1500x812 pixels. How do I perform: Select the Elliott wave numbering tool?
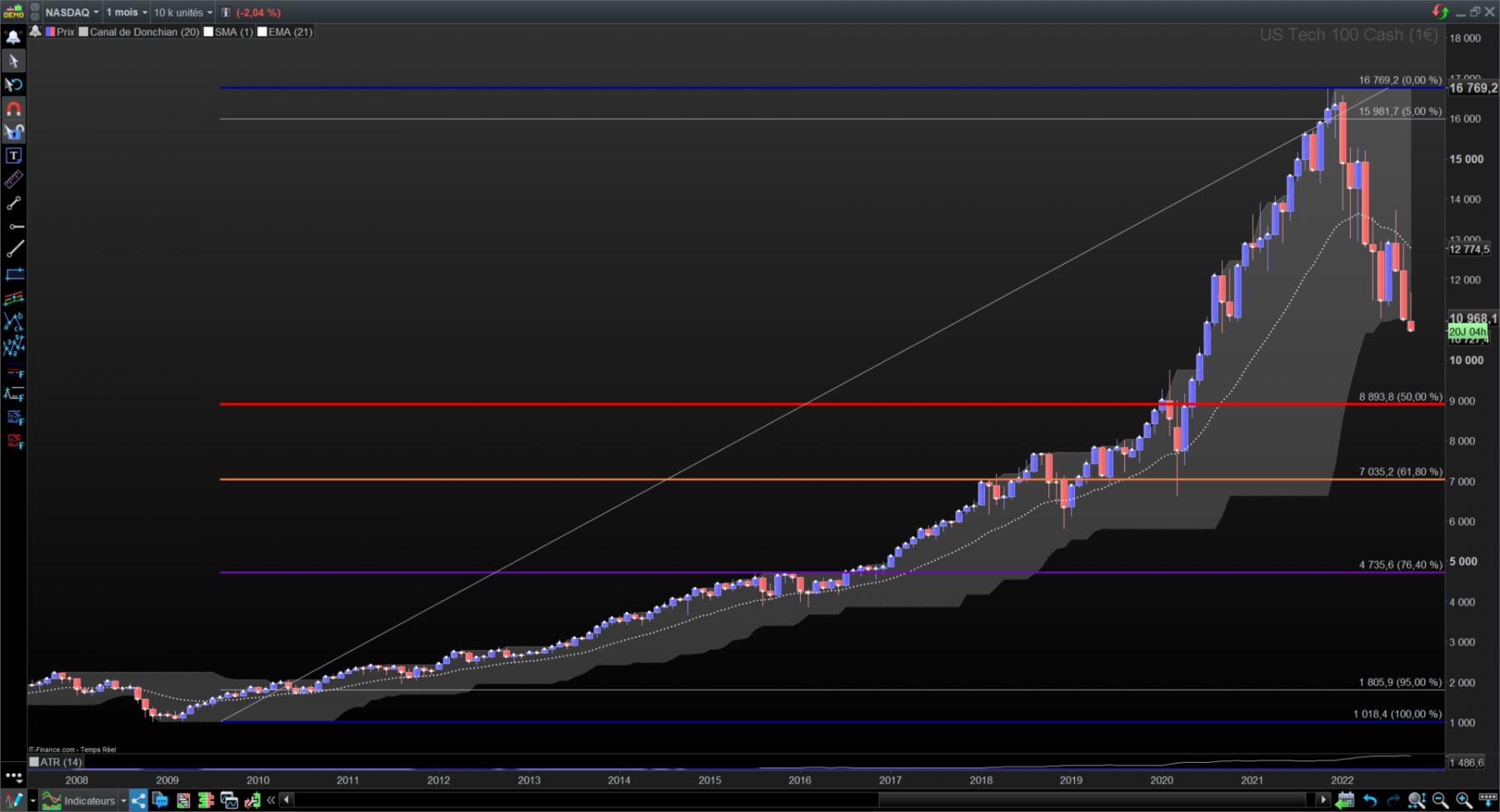(x=13, y=346)
